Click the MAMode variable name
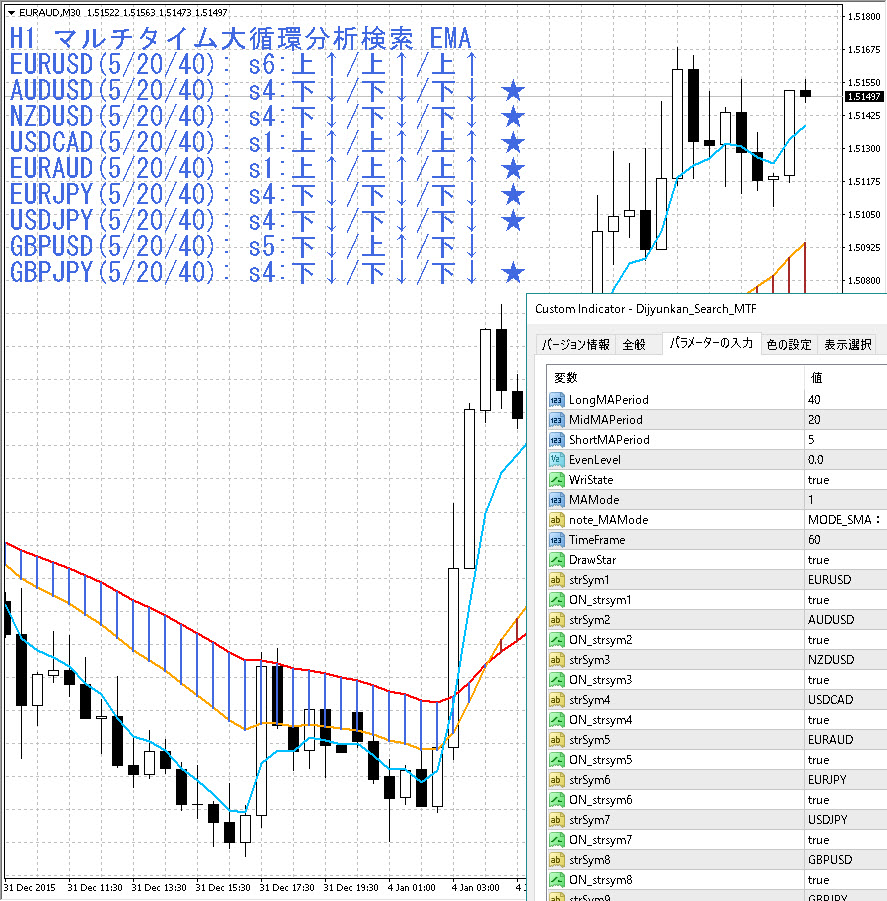This screenshot has width=887, height=901. [594, 500]
